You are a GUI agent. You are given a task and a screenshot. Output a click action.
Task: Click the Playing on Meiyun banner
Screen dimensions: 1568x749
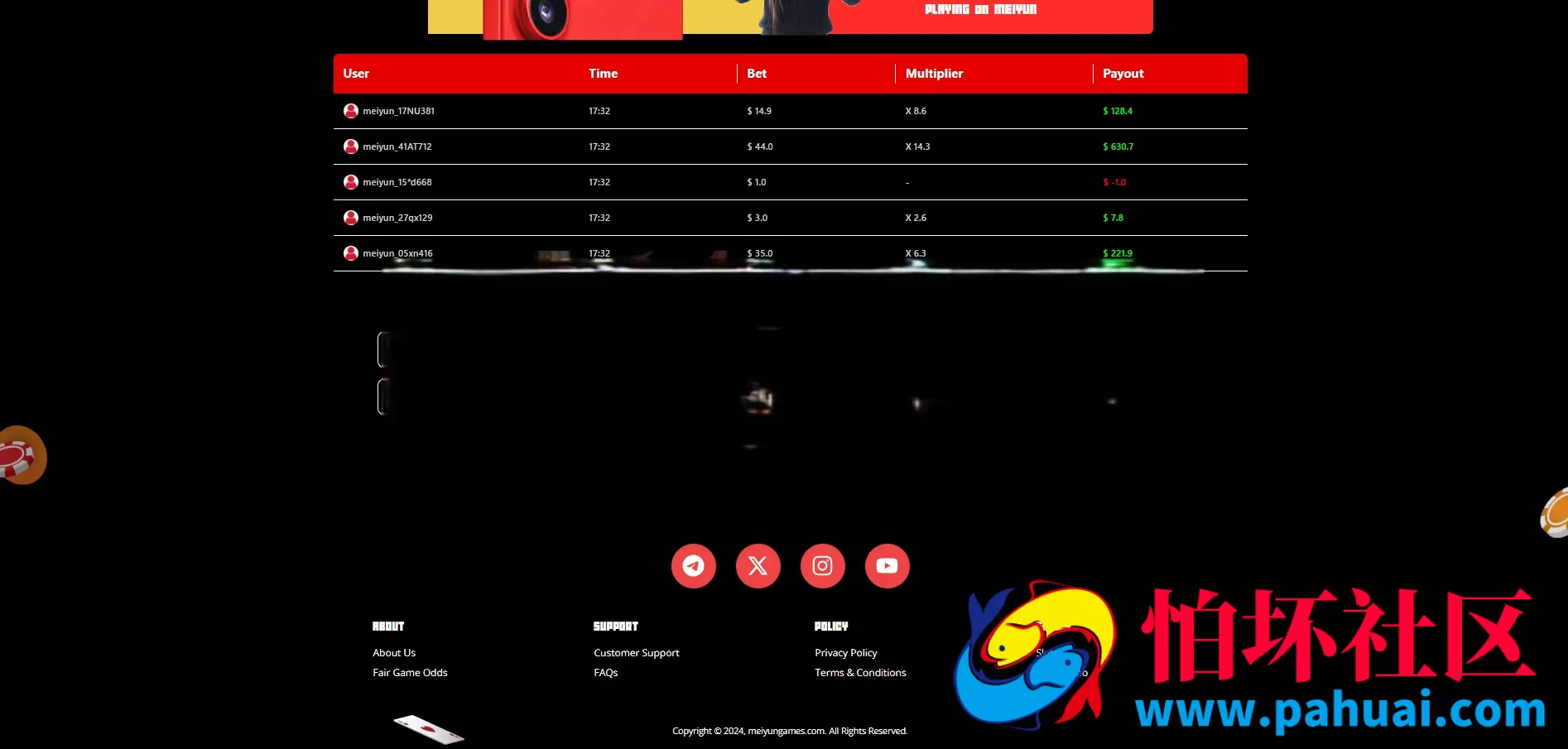(791, 17)
